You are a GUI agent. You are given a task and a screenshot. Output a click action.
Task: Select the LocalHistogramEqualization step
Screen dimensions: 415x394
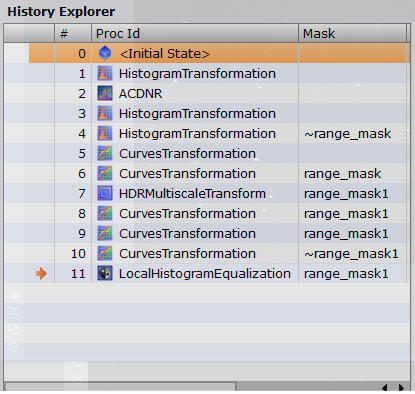205,274
